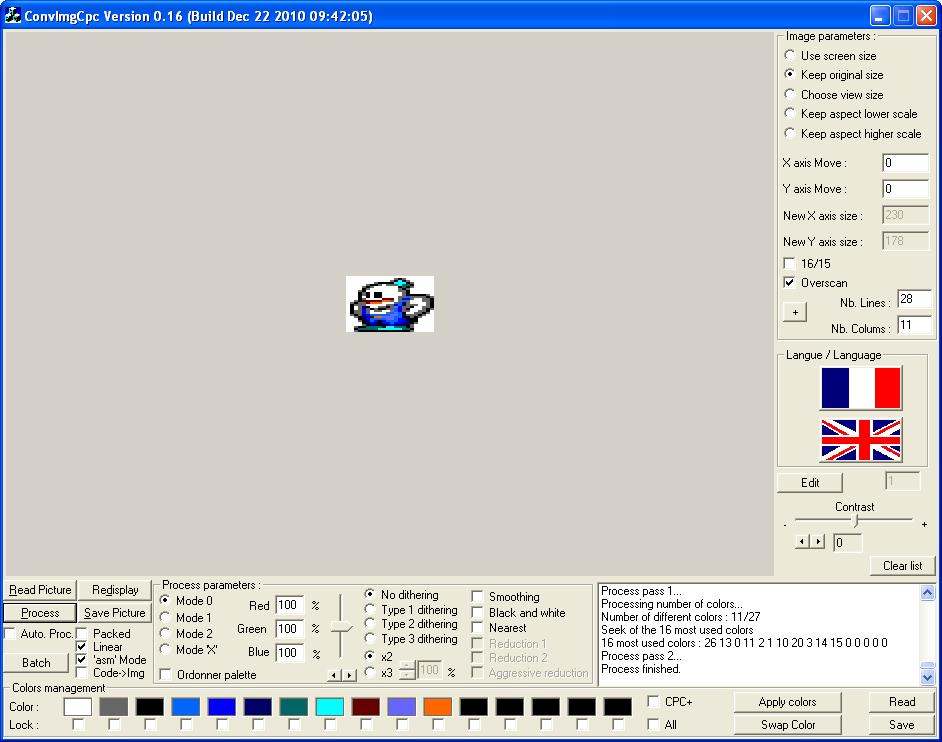Click the Nb. Lines field
Viewport: 942px width, 742px height.
[914, 299]
